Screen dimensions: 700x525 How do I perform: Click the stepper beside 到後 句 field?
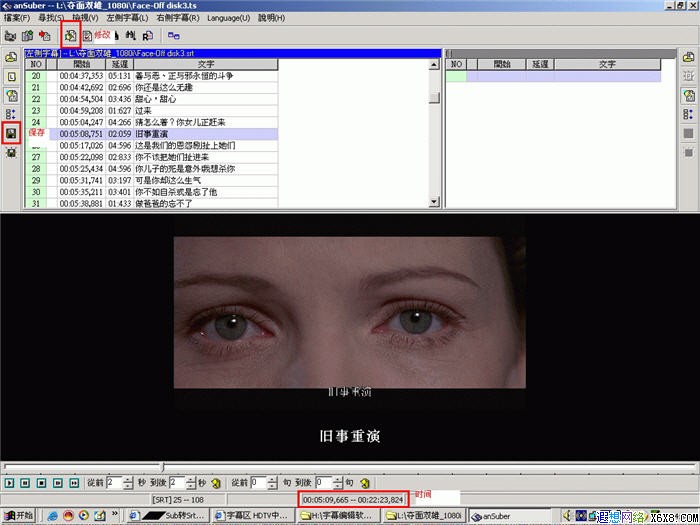tap(337, 483)
